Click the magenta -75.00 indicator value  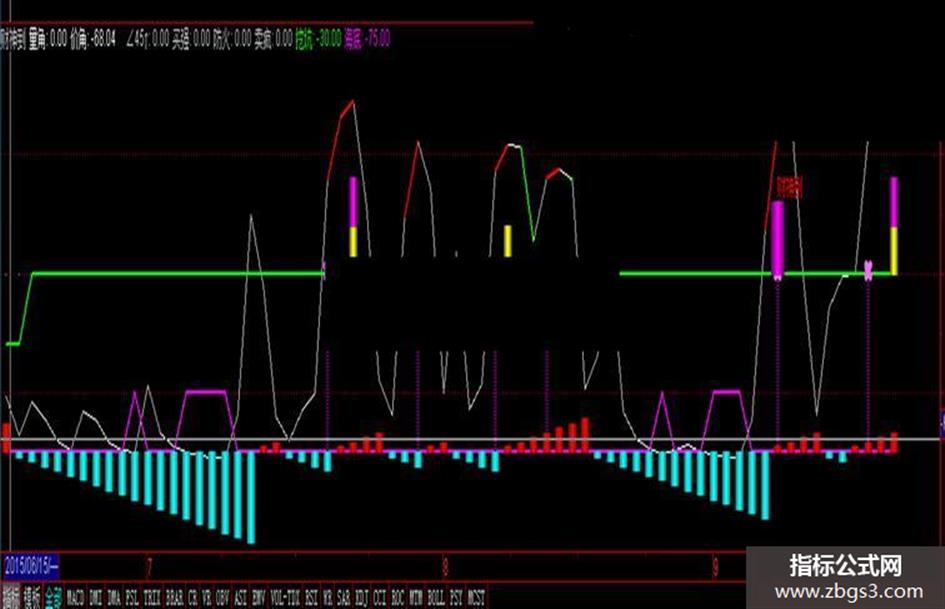click(x=377, y=39)
